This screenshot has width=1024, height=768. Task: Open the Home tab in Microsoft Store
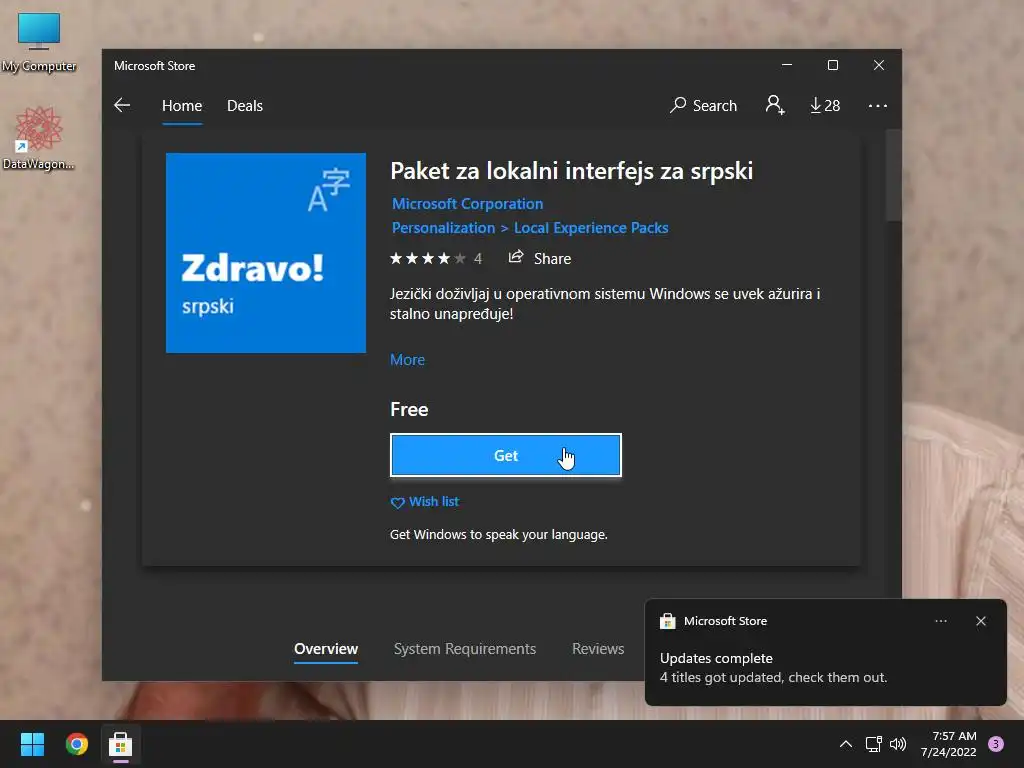182,106
